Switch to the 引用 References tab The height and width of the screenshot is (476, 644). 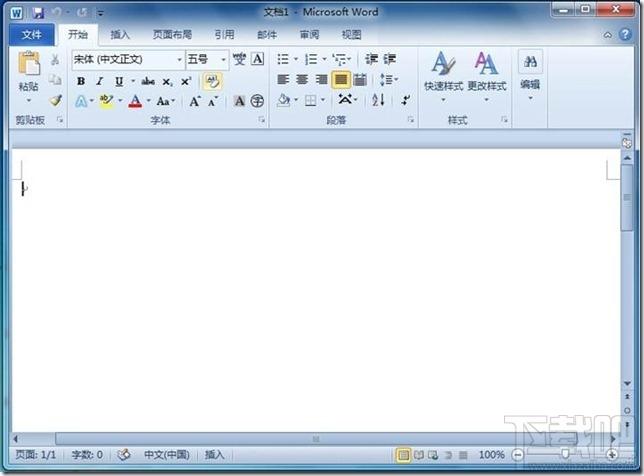coord(224,34)
